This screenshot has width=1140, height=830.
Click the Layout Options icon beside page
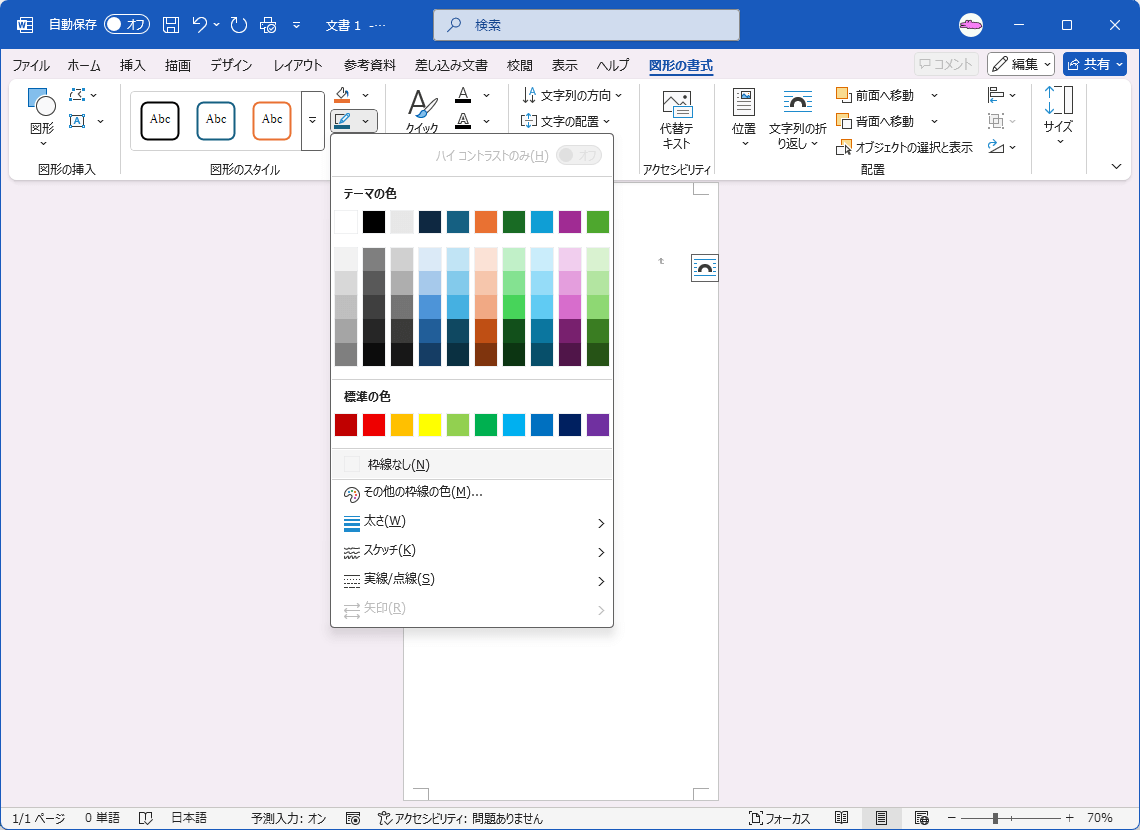point(705,267)
